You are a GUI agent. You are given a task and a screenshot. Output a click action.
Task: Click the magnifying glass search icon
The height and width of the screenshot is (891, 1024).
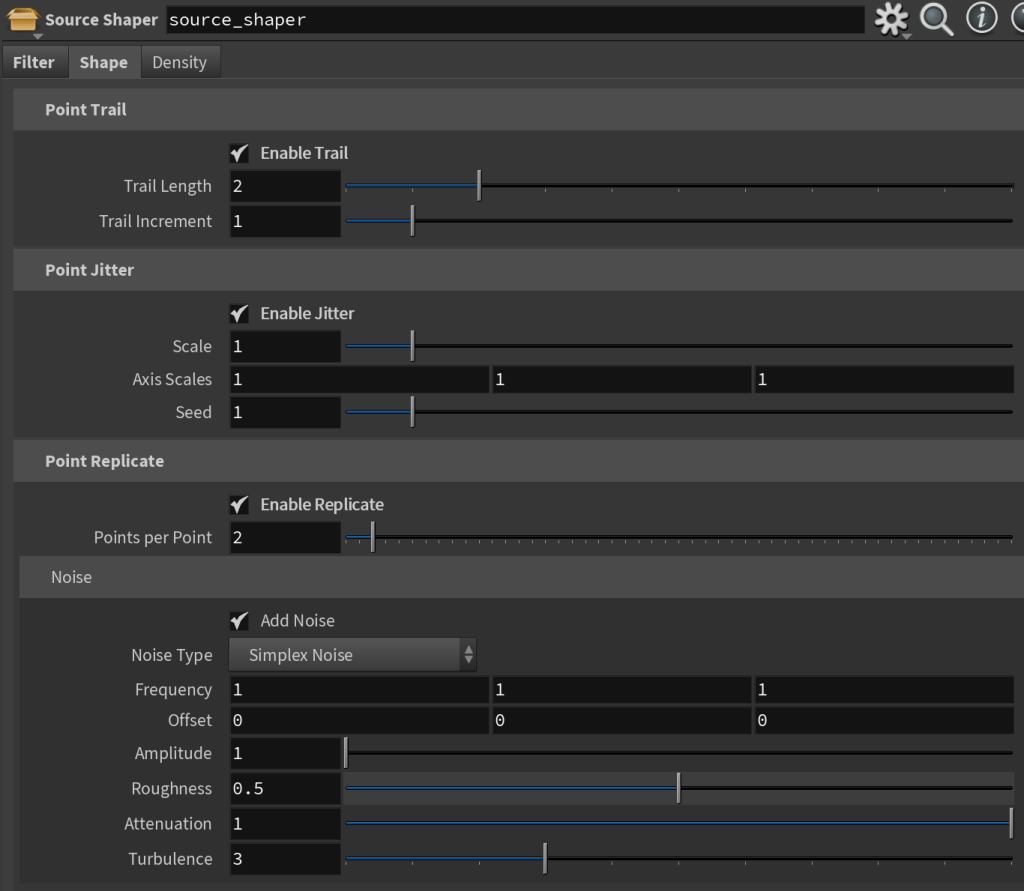(x=936, y=20)
